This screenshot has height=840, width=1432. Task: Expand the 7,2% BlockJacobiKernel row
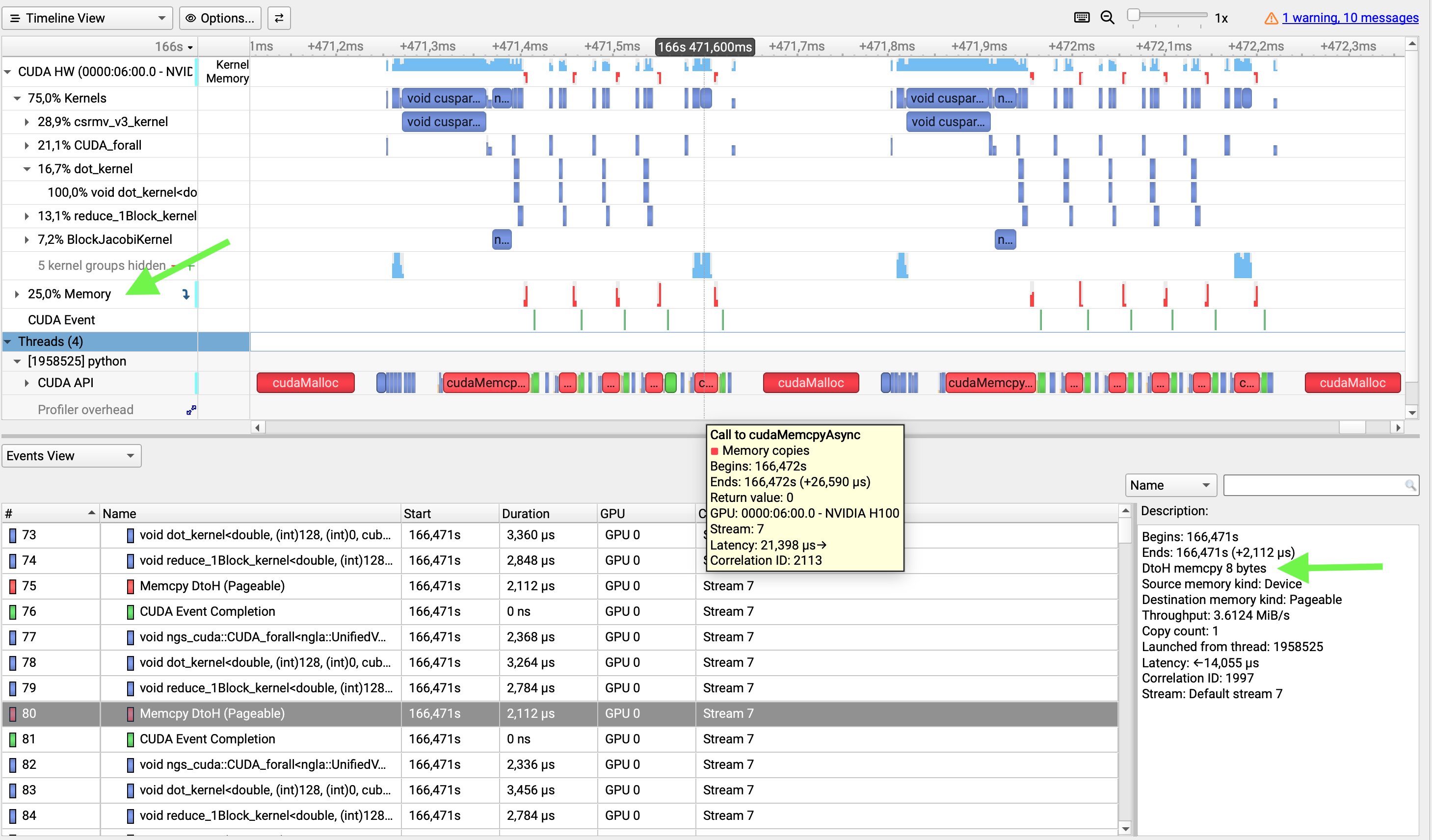(x=27, y=240)
